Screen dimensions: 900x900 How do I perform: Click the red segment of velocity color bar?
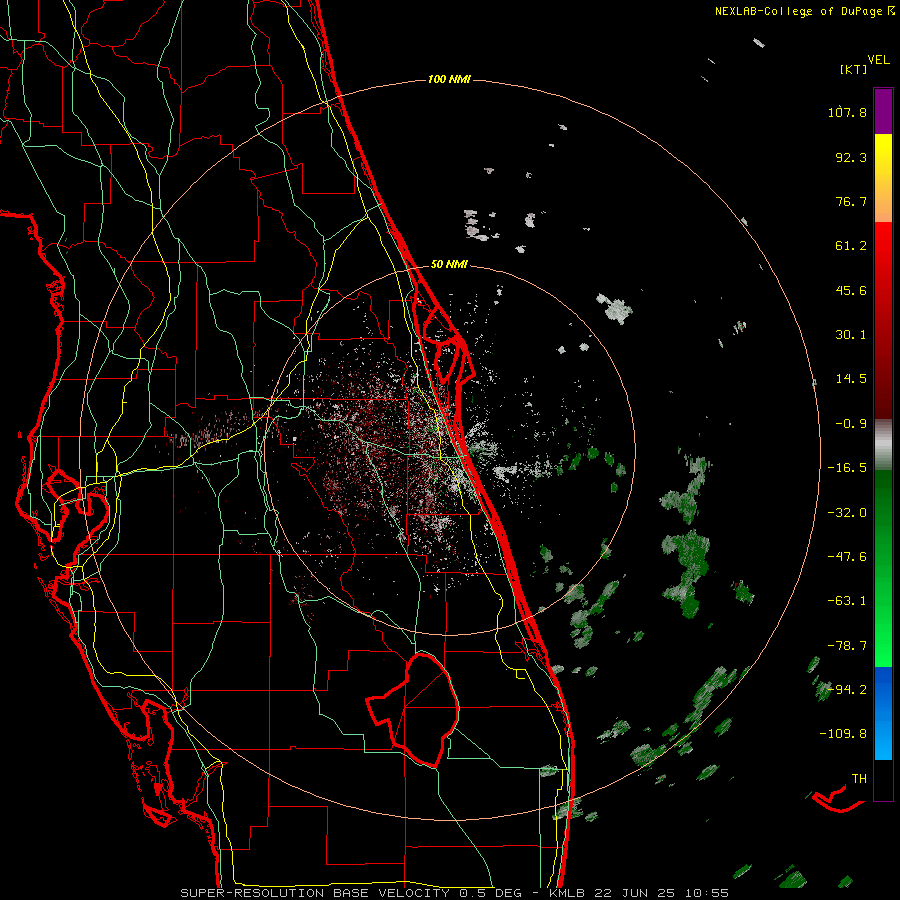tap(883, 320)
